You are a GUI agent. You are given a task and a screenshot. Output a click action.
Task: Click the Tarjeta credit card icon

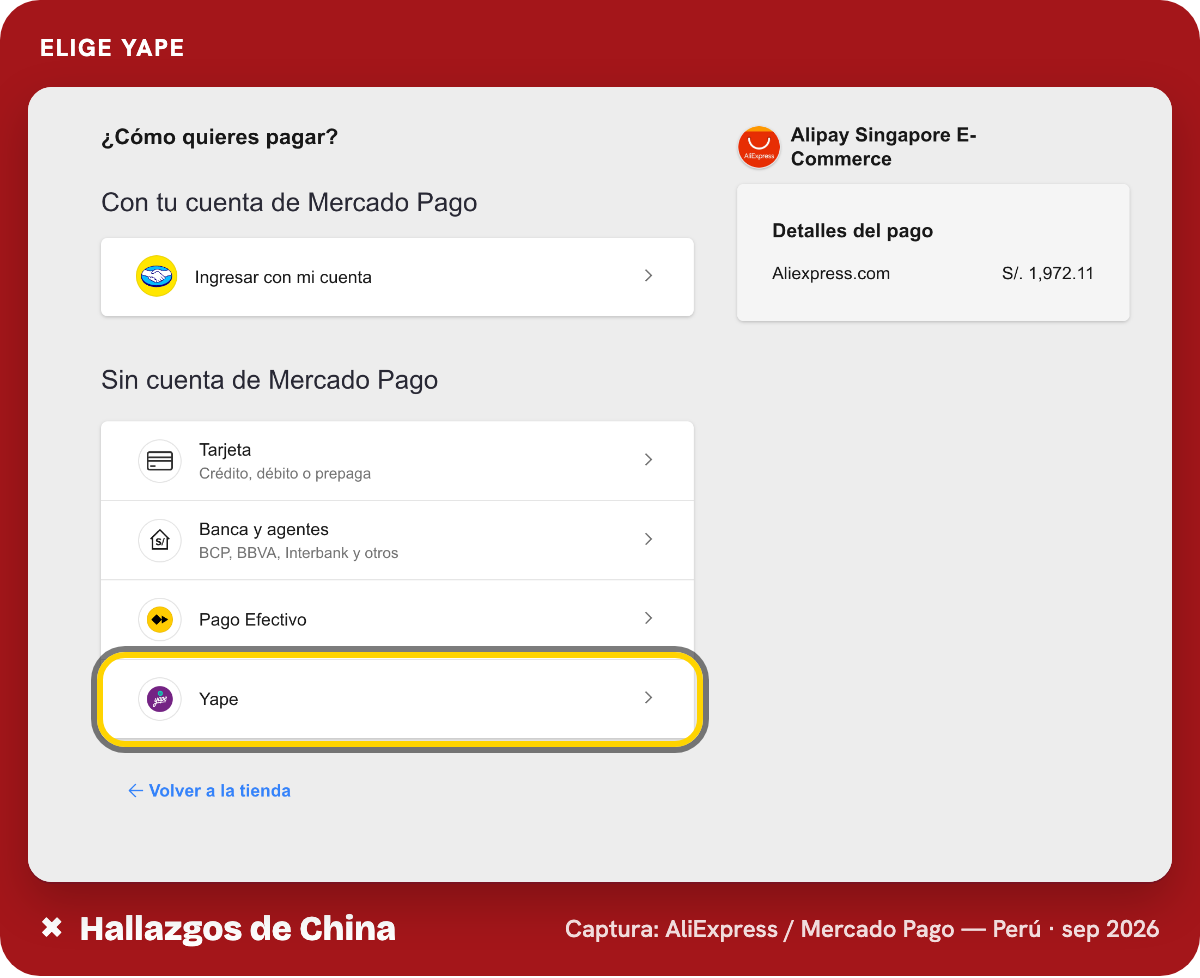click(x=160, y=461)
